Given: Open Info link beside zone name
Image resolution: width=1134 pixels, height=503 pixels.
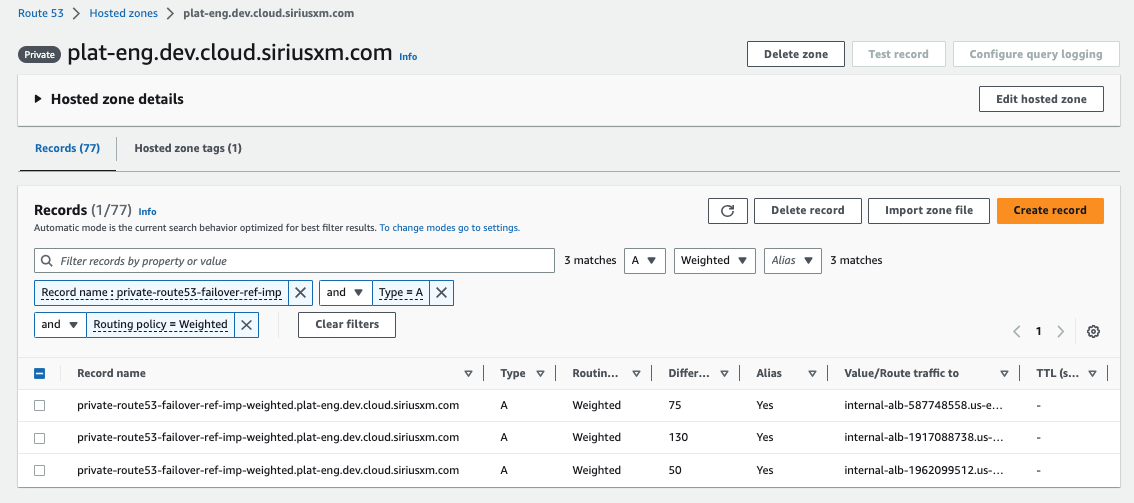Looking at the screenshot, I should (x=409, y=56).
